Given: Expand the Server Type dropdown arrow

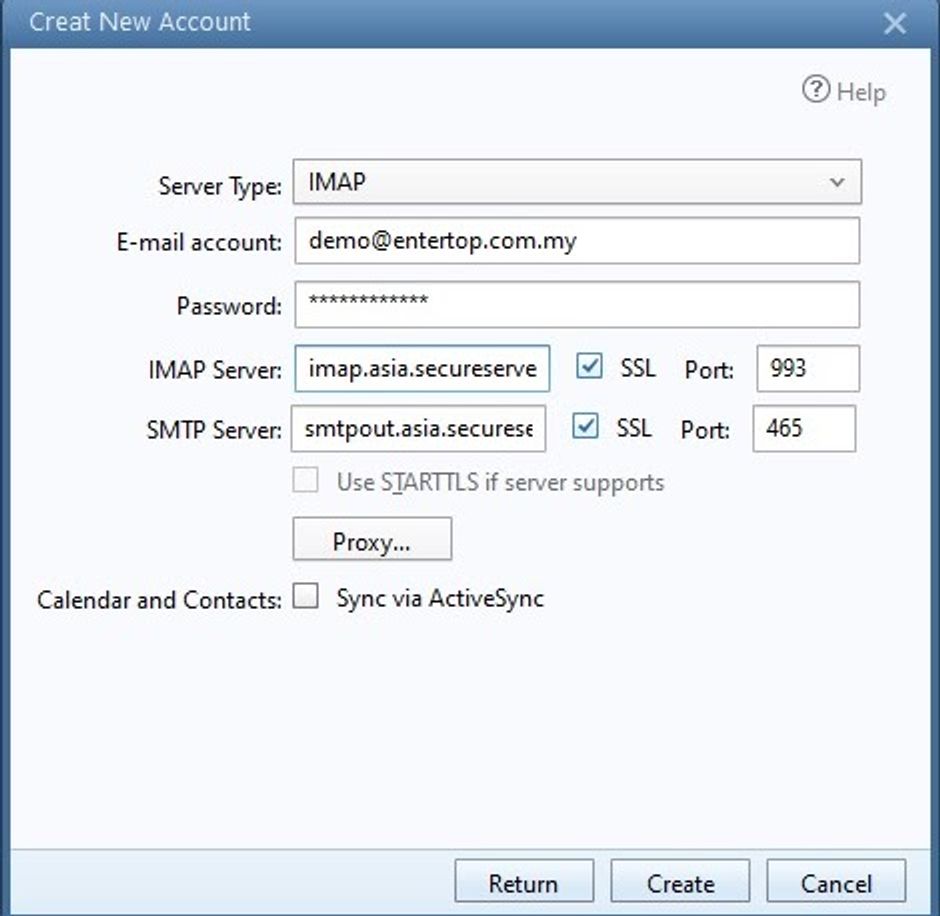Looking at the screenshot, I should [837, 183].
